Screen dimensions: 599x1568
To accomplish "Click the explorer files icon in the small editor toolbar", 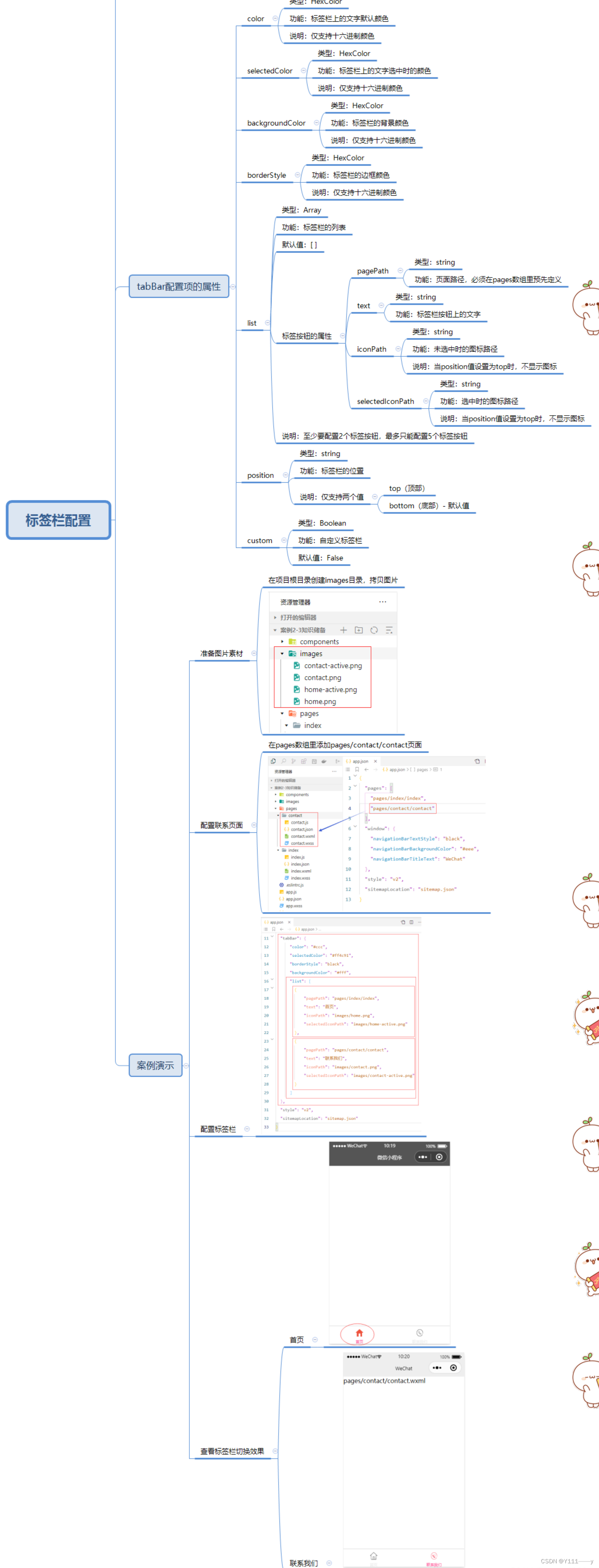I will tap(273, 761).
